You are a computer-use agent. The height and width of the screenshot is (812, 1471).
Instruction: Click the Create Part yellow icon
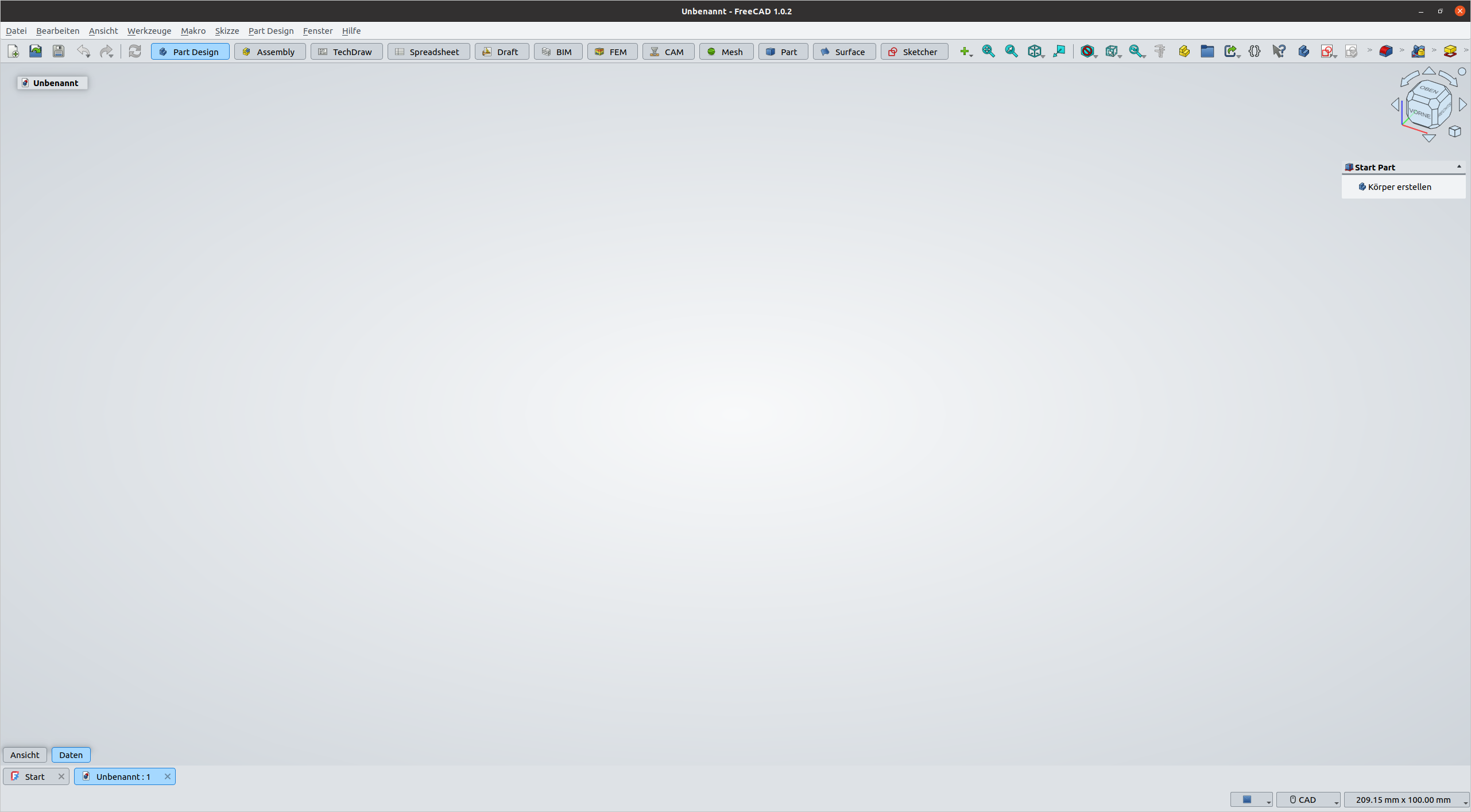pos(1183,51)
